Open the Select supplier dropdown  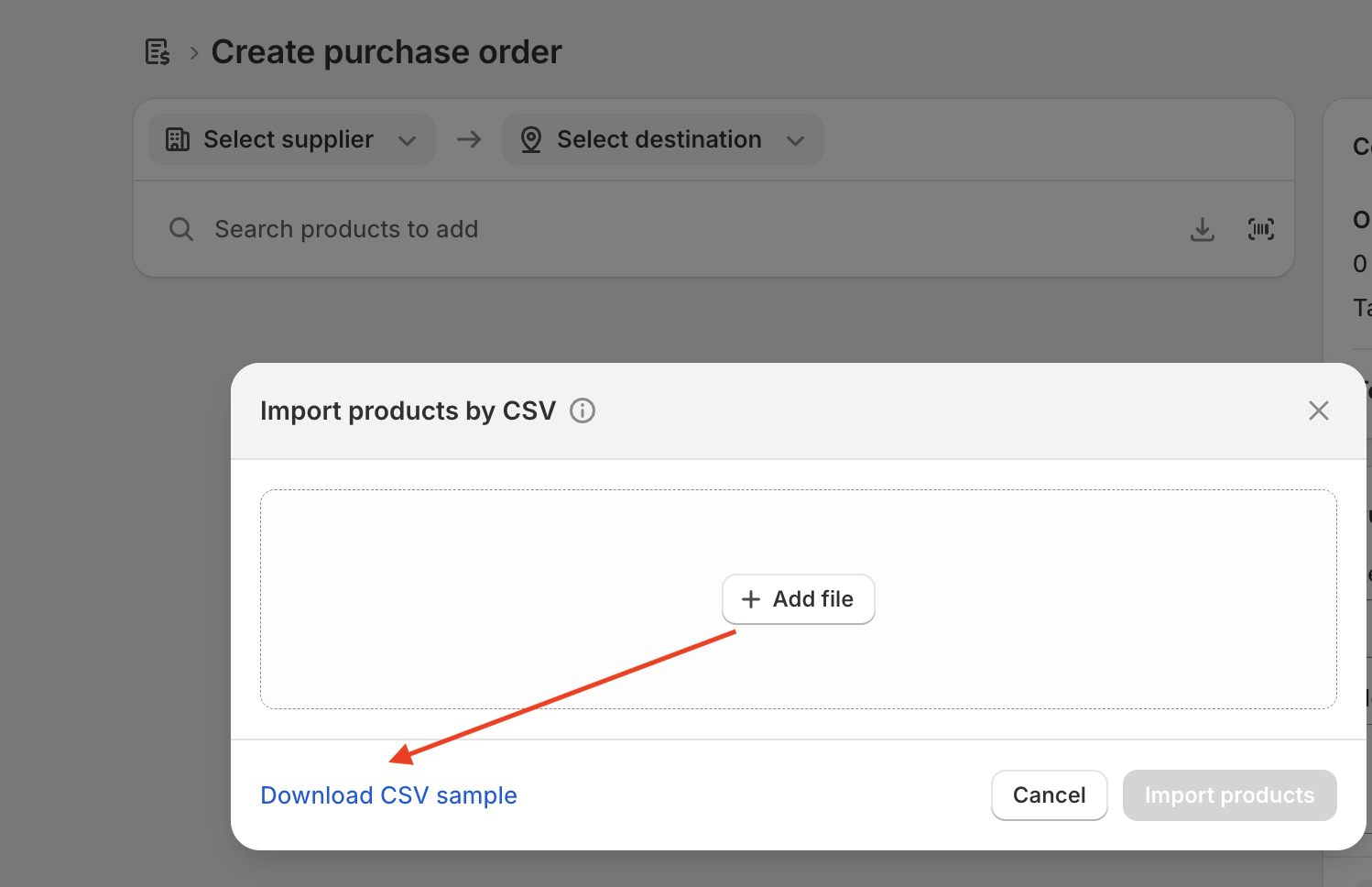pyautogui.click(x=292, y=139)
